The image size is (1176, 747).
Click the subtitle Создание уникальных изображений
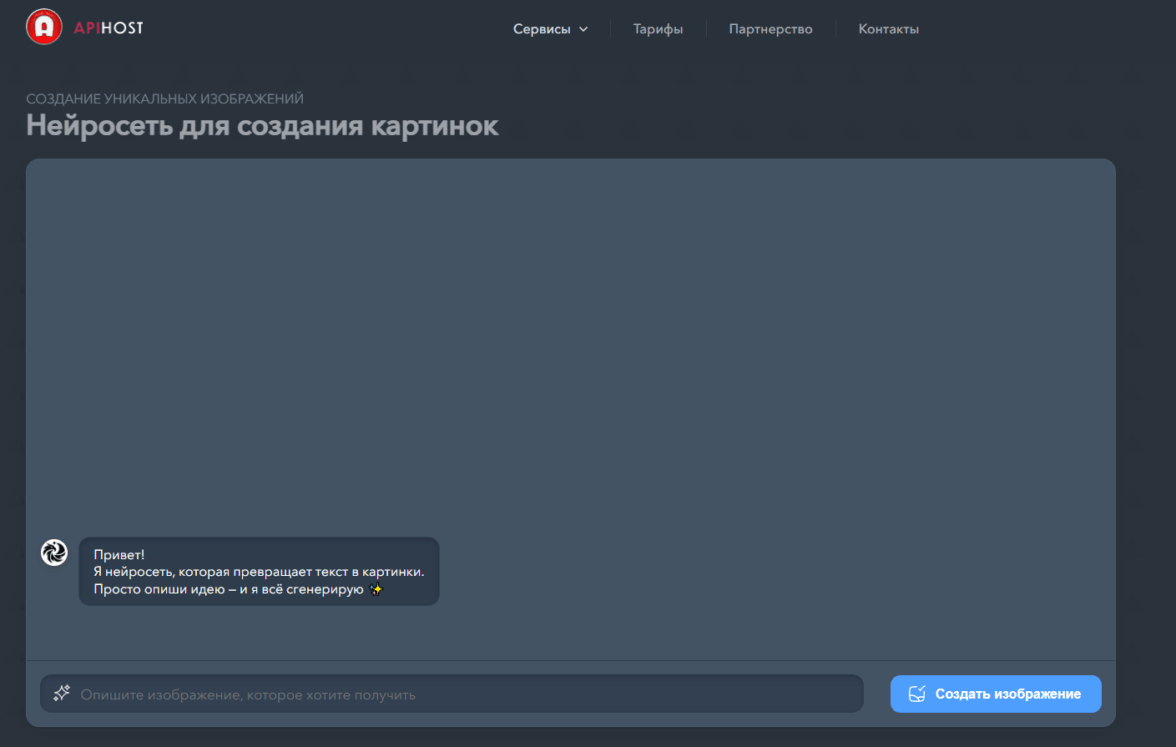[x=165, y=99]
